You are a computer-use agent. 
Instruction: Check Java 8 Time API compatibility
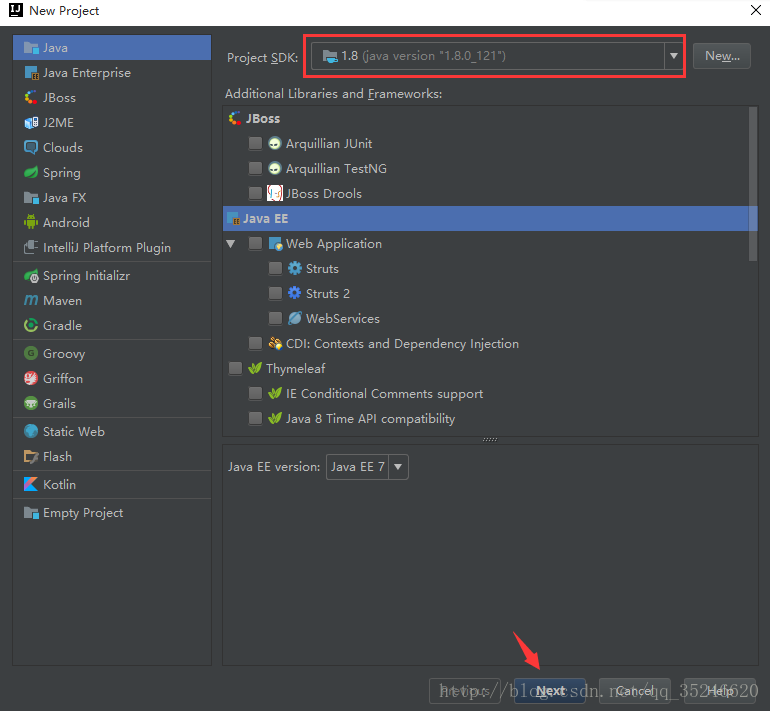255,418
